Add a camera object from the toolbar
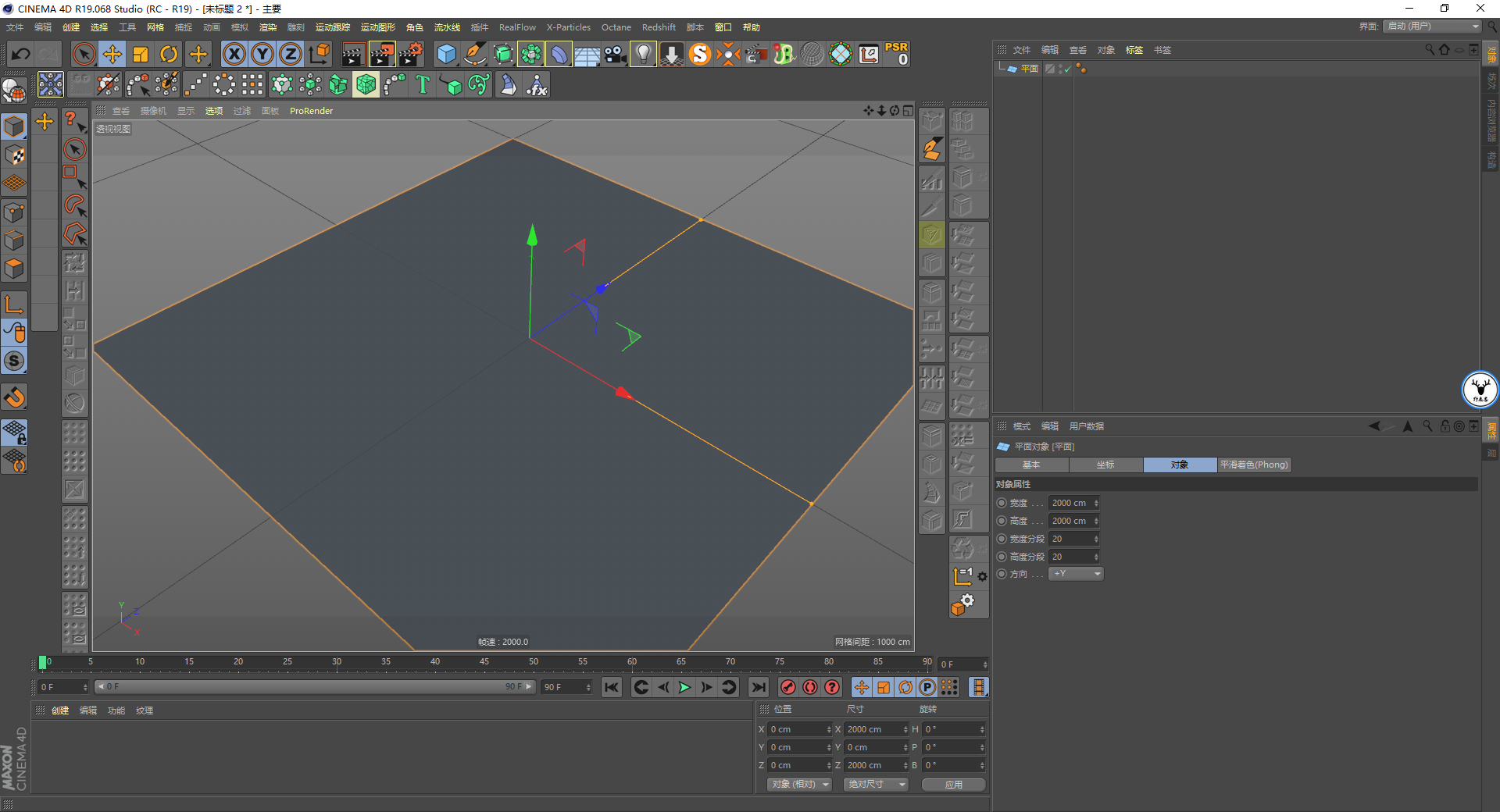This screenshot has width=1500, height=812. (x=615, y=54)
